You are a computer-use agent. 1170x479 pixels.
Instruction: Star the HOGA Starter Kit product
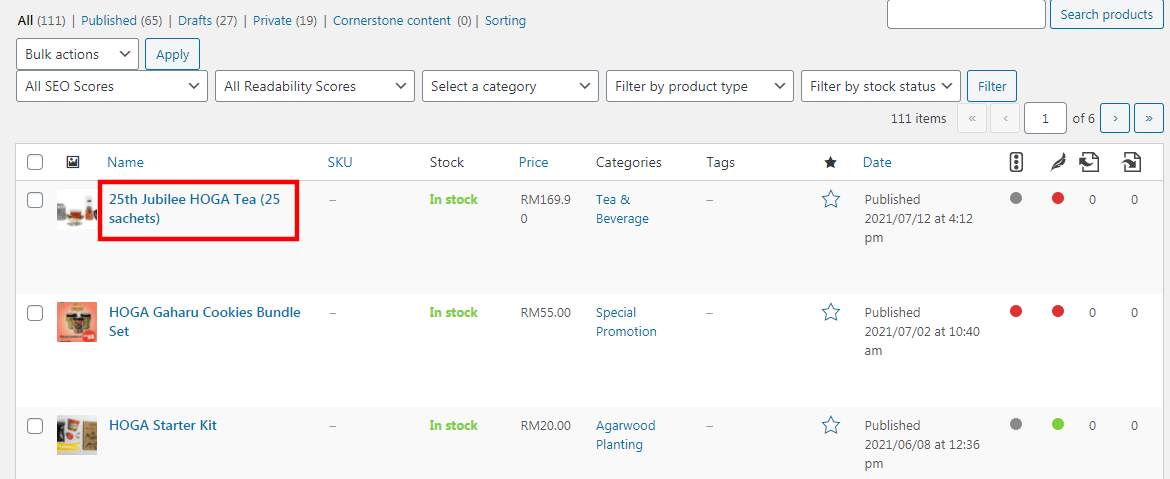[830, 425]
